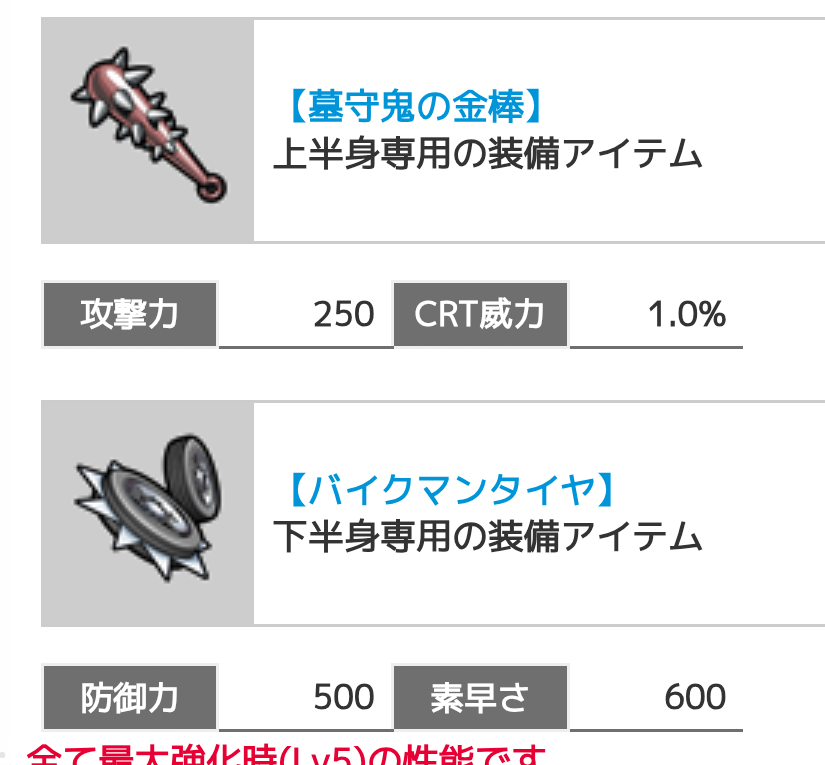The height and width of the screenshot is (765, 825).
Task: Click the 1.0% CRT power value
Action: pyautogui.click(x=687, y=315)
